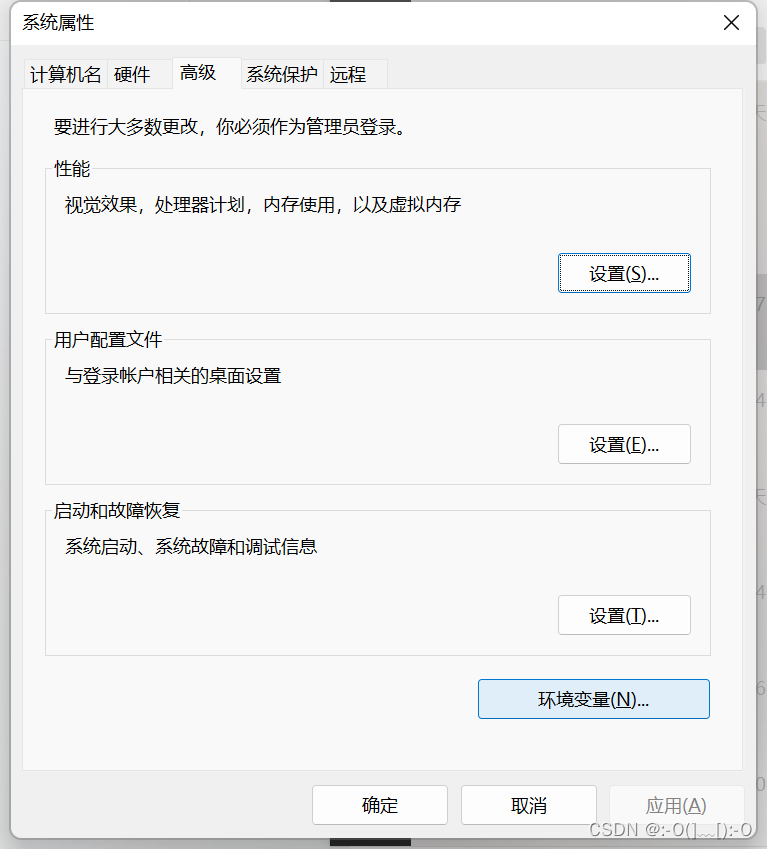Click the text 系统启动、系统故障和调试信息
This screenshot has width=767, height=849.
(191, 546)
